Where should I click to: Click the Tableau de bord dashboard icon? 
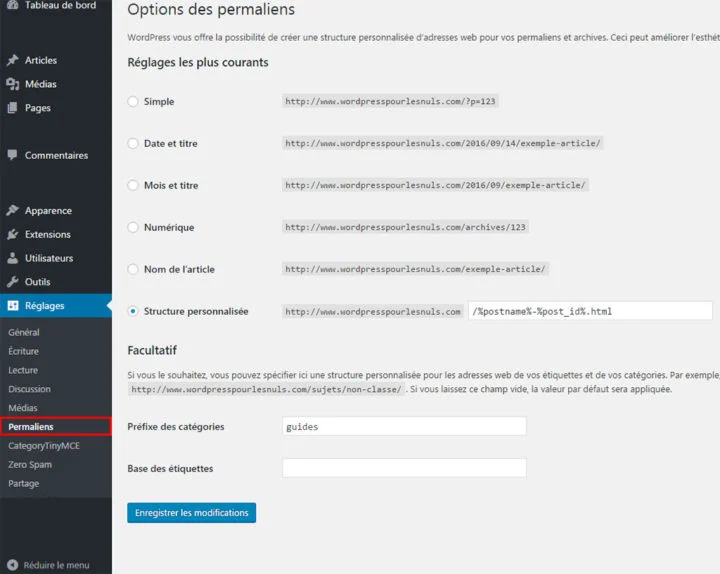tap(12, 5)
